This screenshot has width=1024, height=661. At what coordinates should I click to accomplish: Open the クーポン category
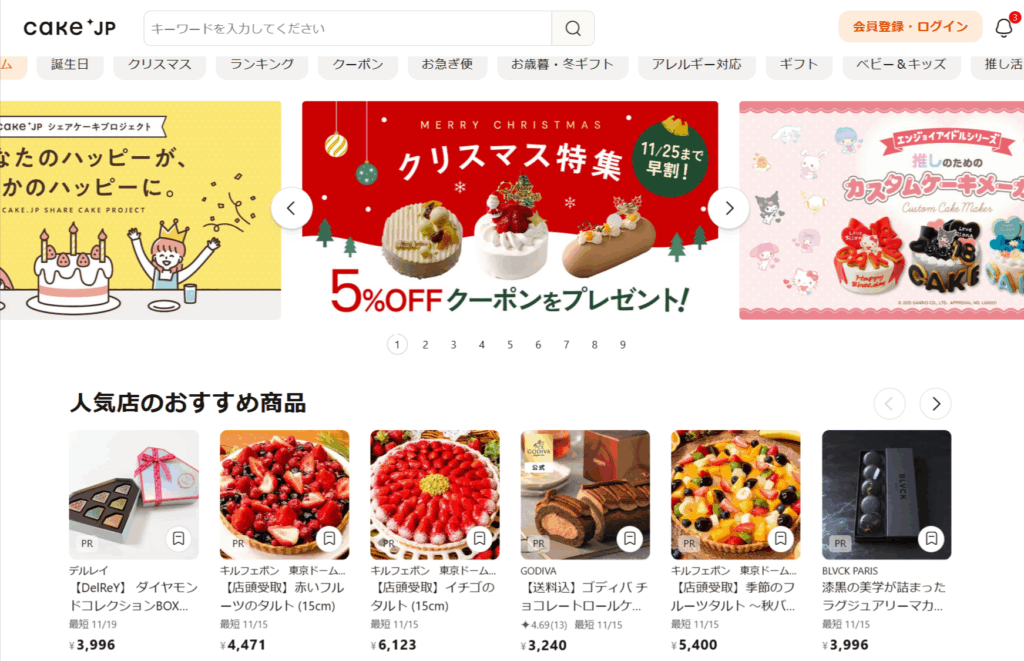[358, 65]
